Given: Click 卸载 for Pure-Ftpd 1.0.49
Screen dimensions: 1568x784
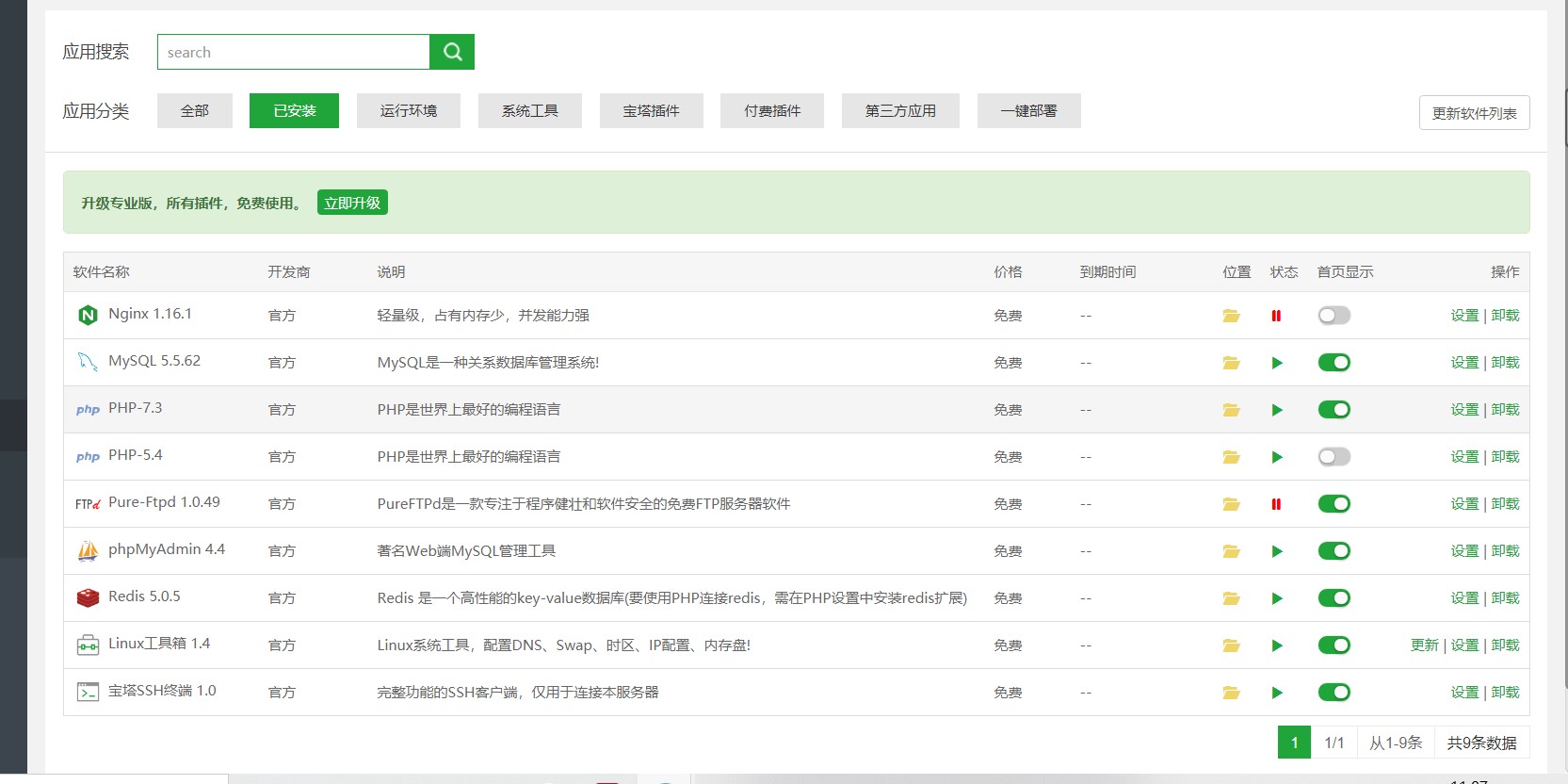Looking at the screenshot, I should click(1505, 504).
